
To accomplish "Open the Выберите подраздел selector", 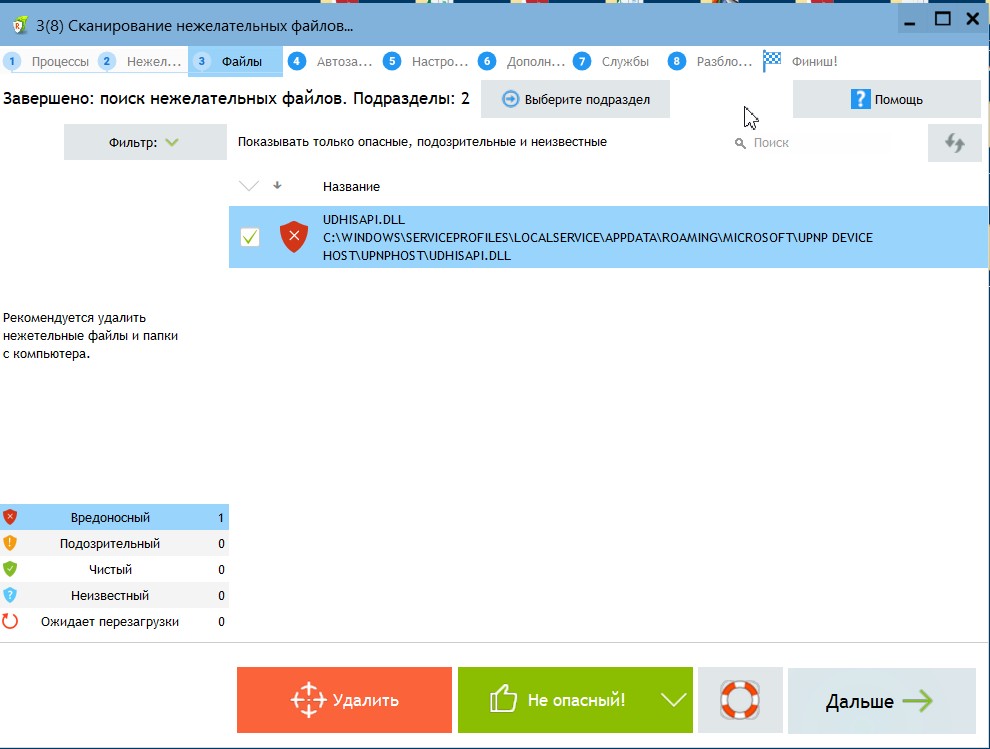I will (575, 100).
